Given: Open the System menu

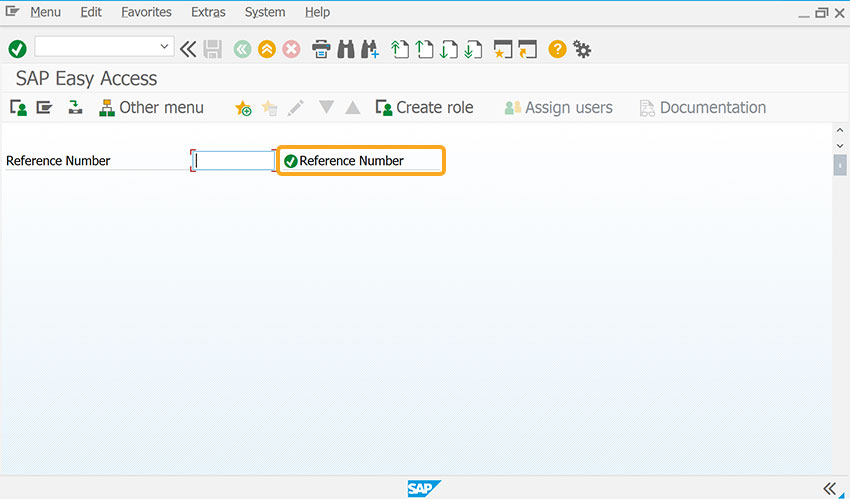Looking at the screenshot, I should tap(265, 12).
